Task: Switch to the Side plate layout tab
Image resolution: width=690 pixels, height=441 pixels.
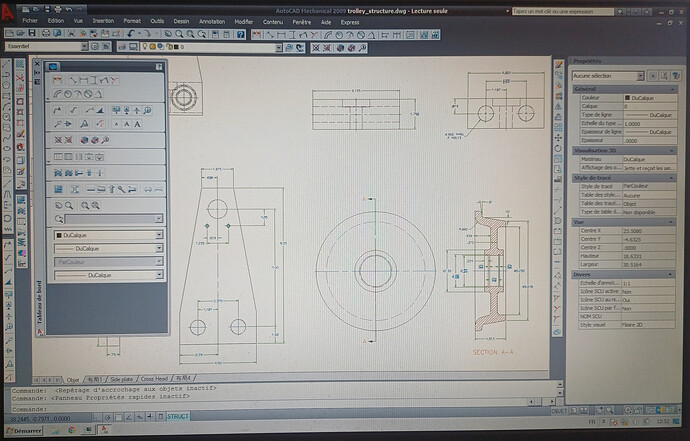Action: pos(121,379)
